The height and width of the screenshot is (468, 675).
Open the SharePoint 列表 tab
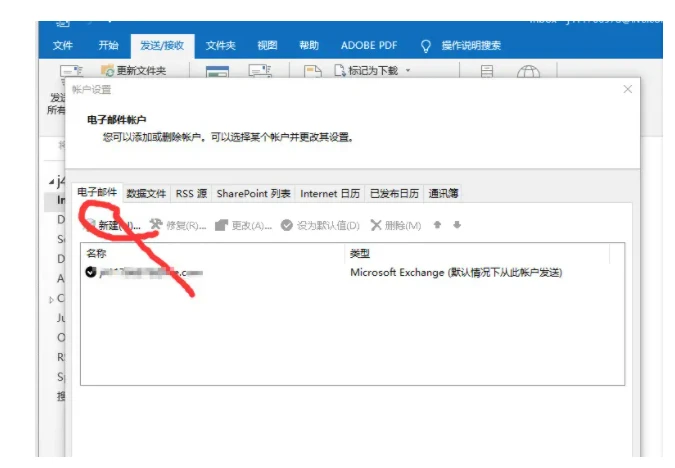253,194
